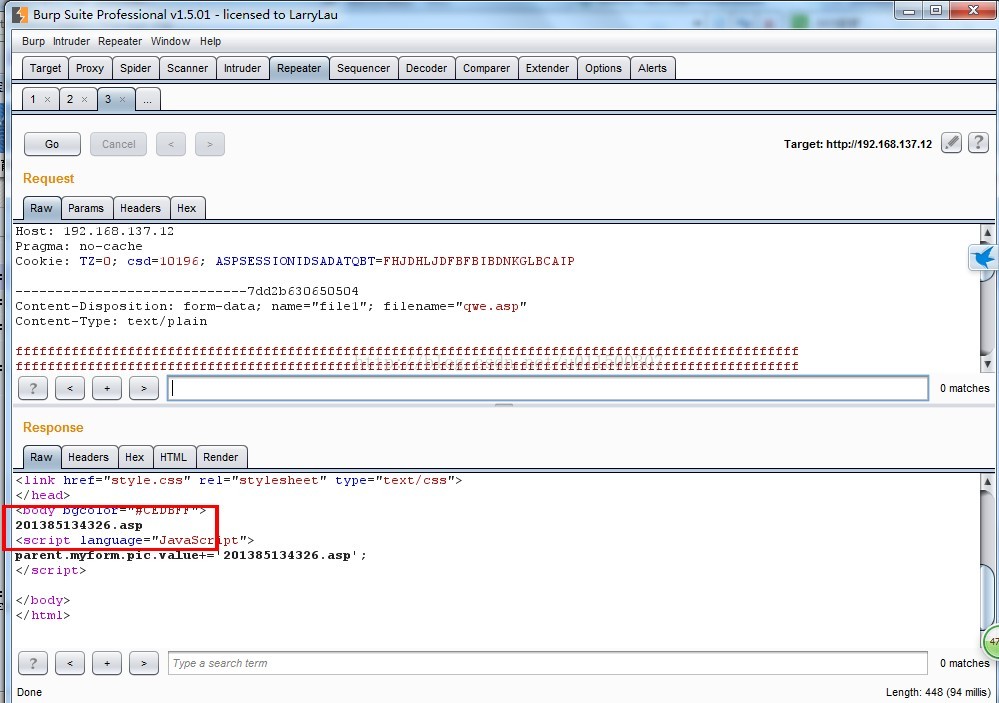Switch to the Decoder tab
This screenshot has height=703, width=999.
point(426,68)
